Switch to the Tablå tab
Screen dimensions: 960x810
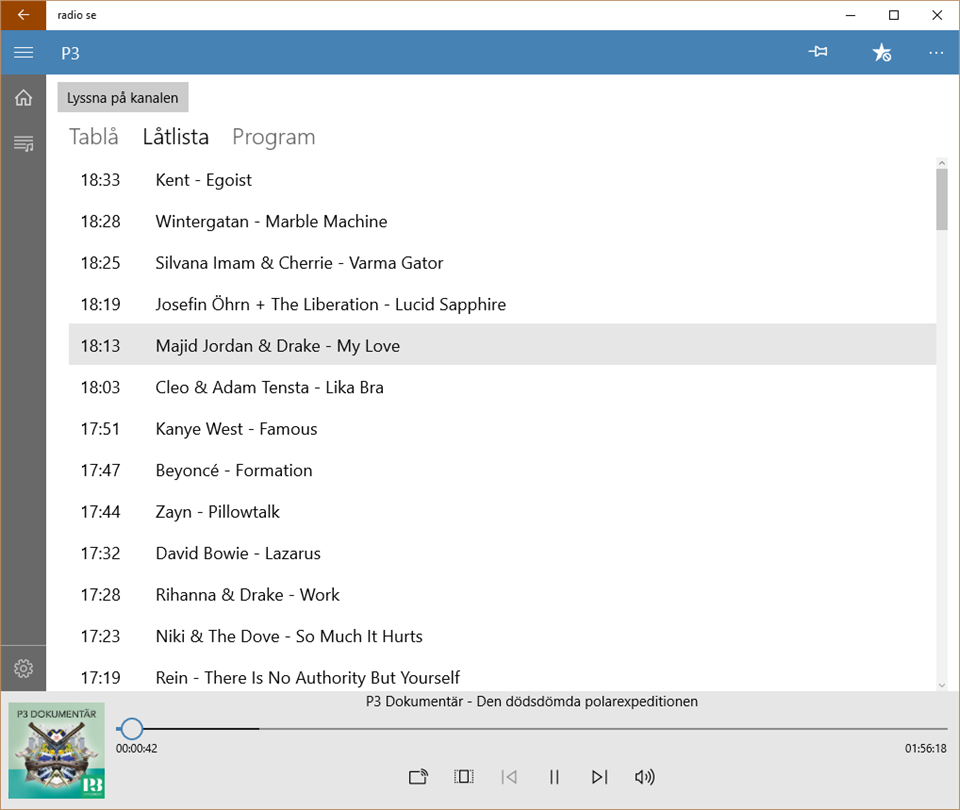pyautogui.click(x=94, y=137)
